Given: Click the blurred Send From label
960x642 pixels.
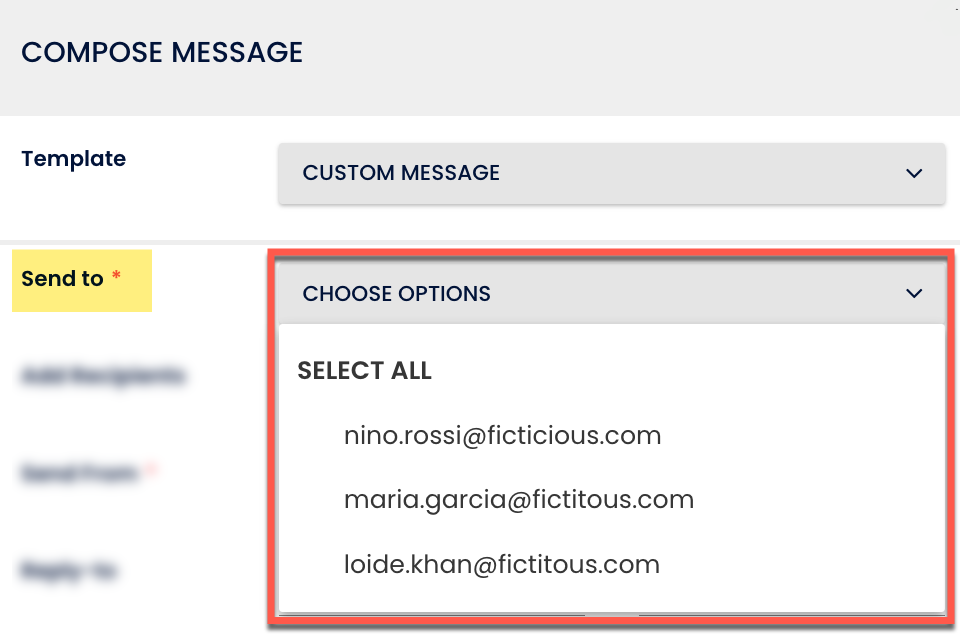Looking at the screenshot, I should (79, 473).
